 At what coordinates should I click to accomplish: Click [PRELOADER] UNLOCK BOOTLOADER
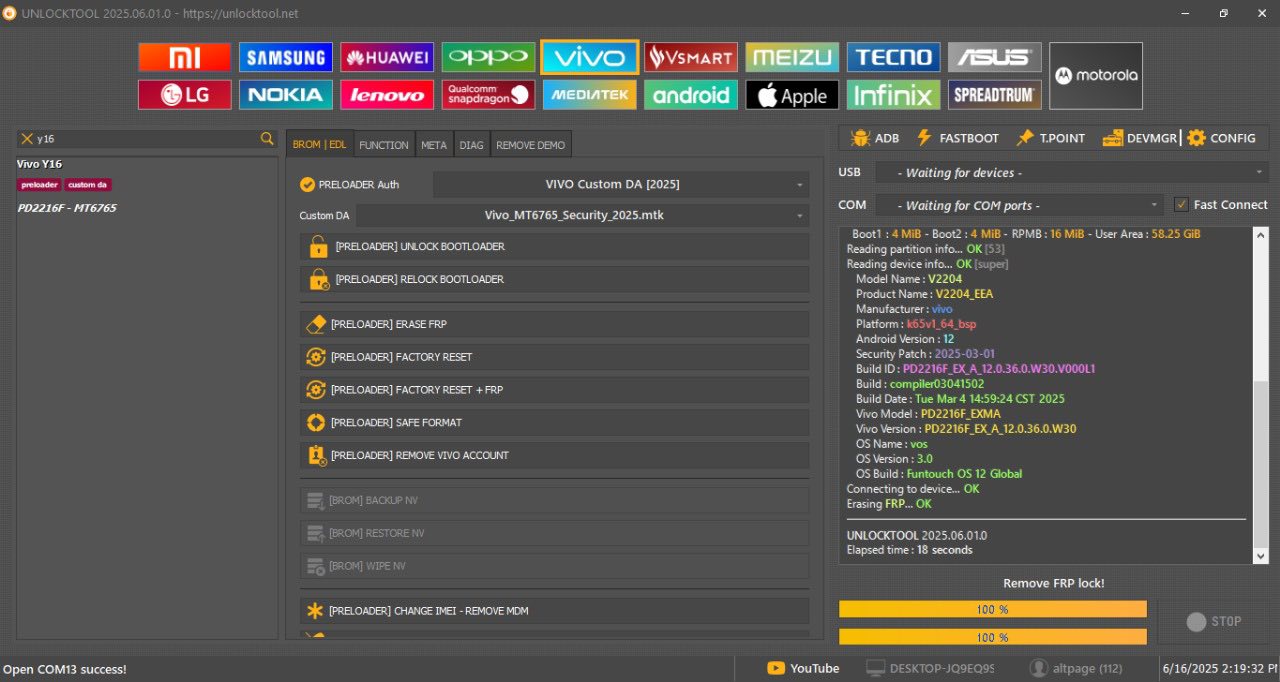point(555,246)
